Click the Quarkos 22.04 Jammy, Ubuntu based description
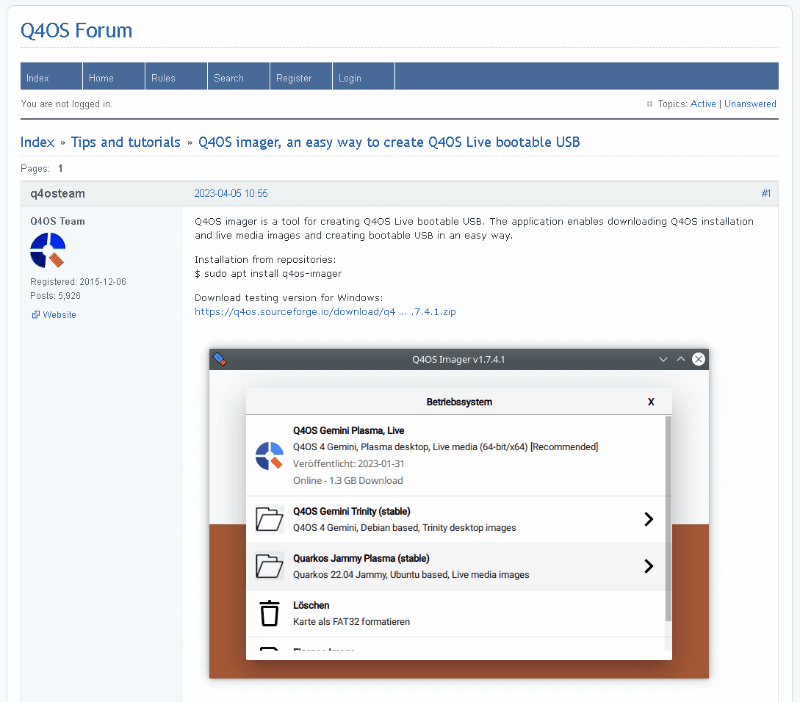800x702 pixels. tap(411, 574)
